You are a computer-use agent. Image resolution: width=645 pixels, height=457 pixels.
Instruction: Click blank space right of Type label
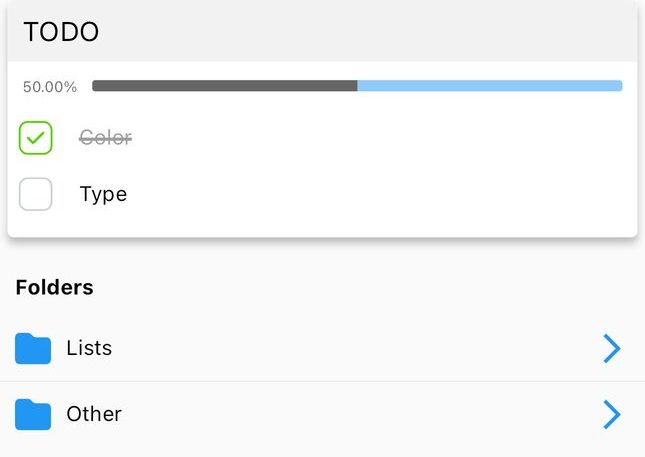[x=380, y=194]
